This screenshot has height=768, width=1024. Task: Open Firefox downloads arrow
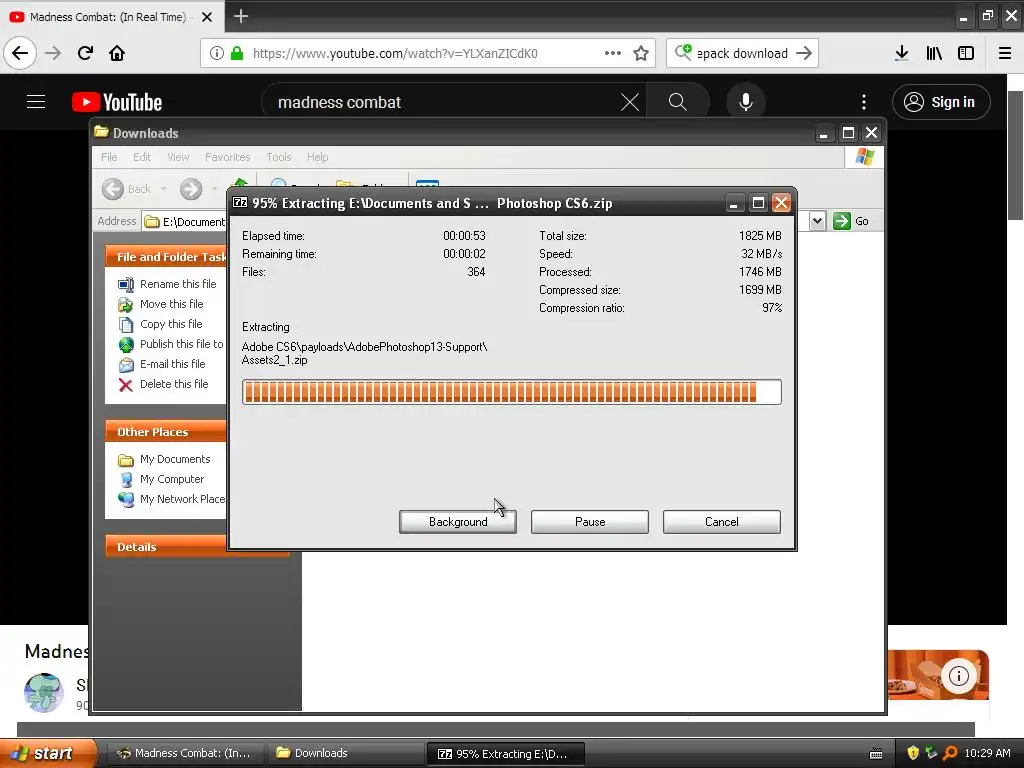(901, 53)
